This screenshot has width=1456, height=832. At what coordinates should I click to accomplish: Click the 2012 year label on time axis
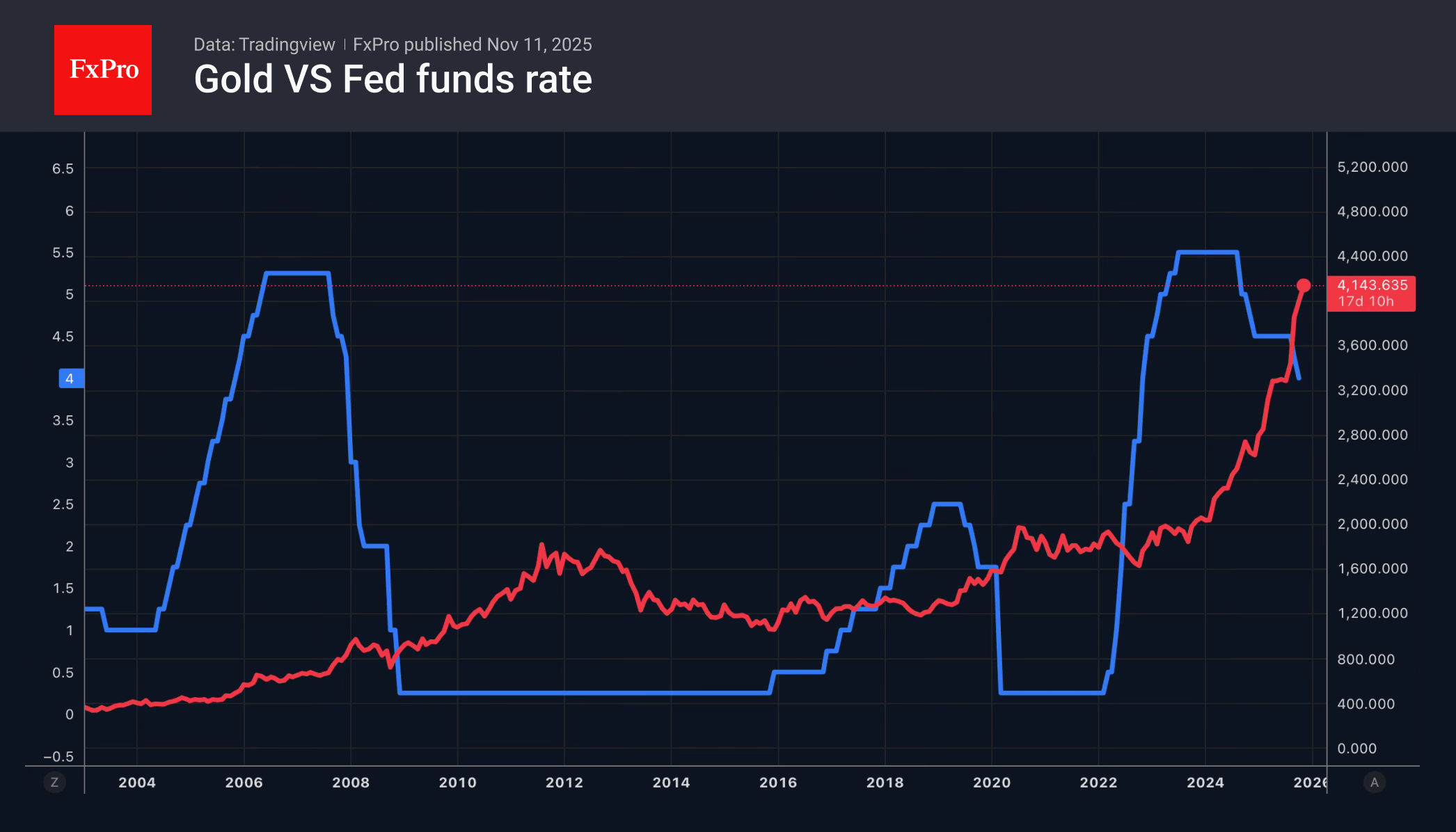[564, 783]
